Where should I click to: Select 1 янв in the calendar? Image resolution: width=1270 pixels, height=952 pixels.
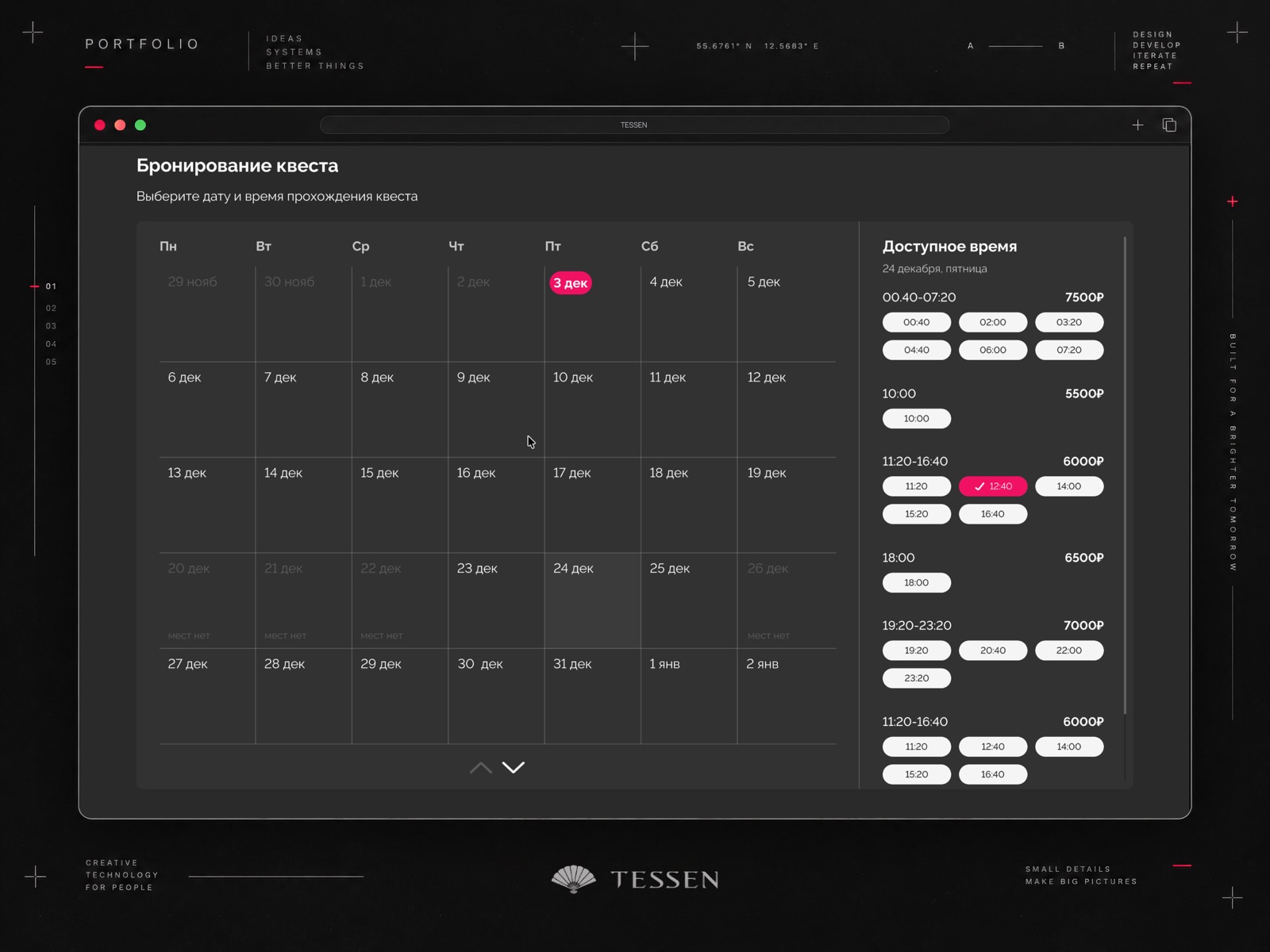pyautogui.click(x=689, y=696)
